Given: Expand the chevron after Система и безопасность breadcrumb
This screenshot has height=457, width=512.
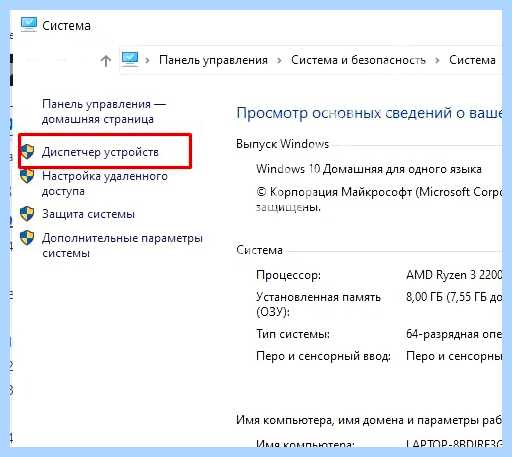Looking at the screenshot, I should coord(437,60).
